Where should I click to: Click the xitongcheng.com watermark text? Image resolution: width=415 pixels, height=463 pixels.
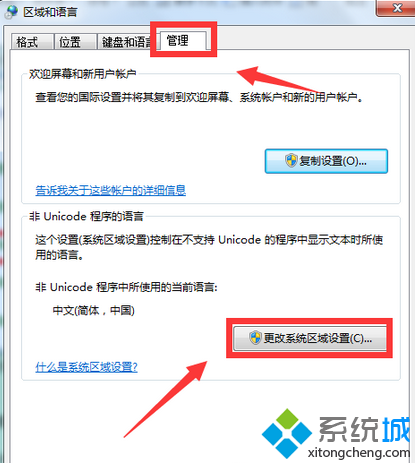tap(359, 453)
